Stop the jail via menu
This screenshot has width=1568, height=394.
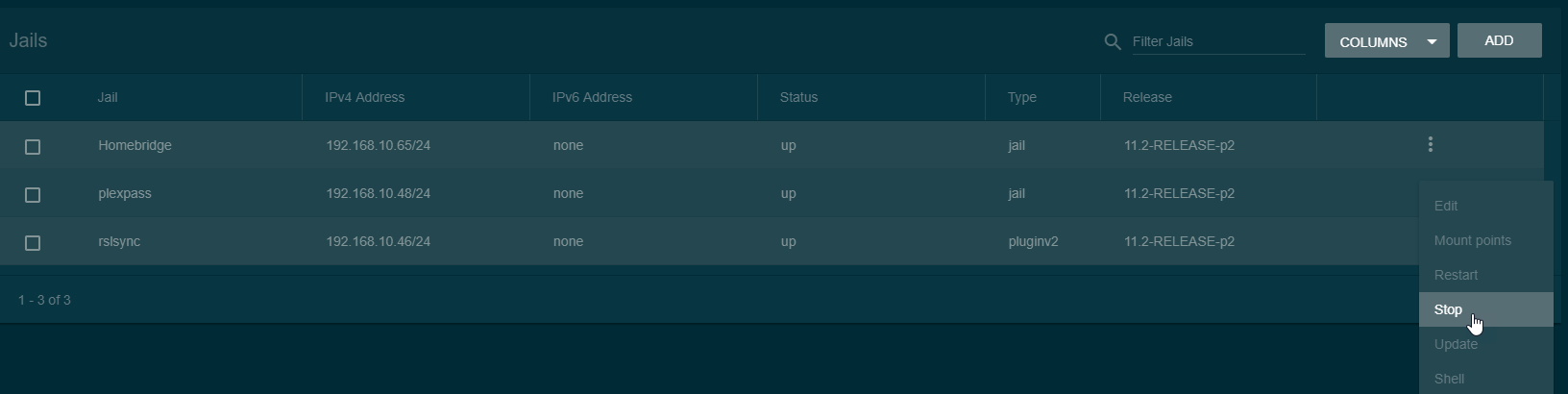point(1448,309)
